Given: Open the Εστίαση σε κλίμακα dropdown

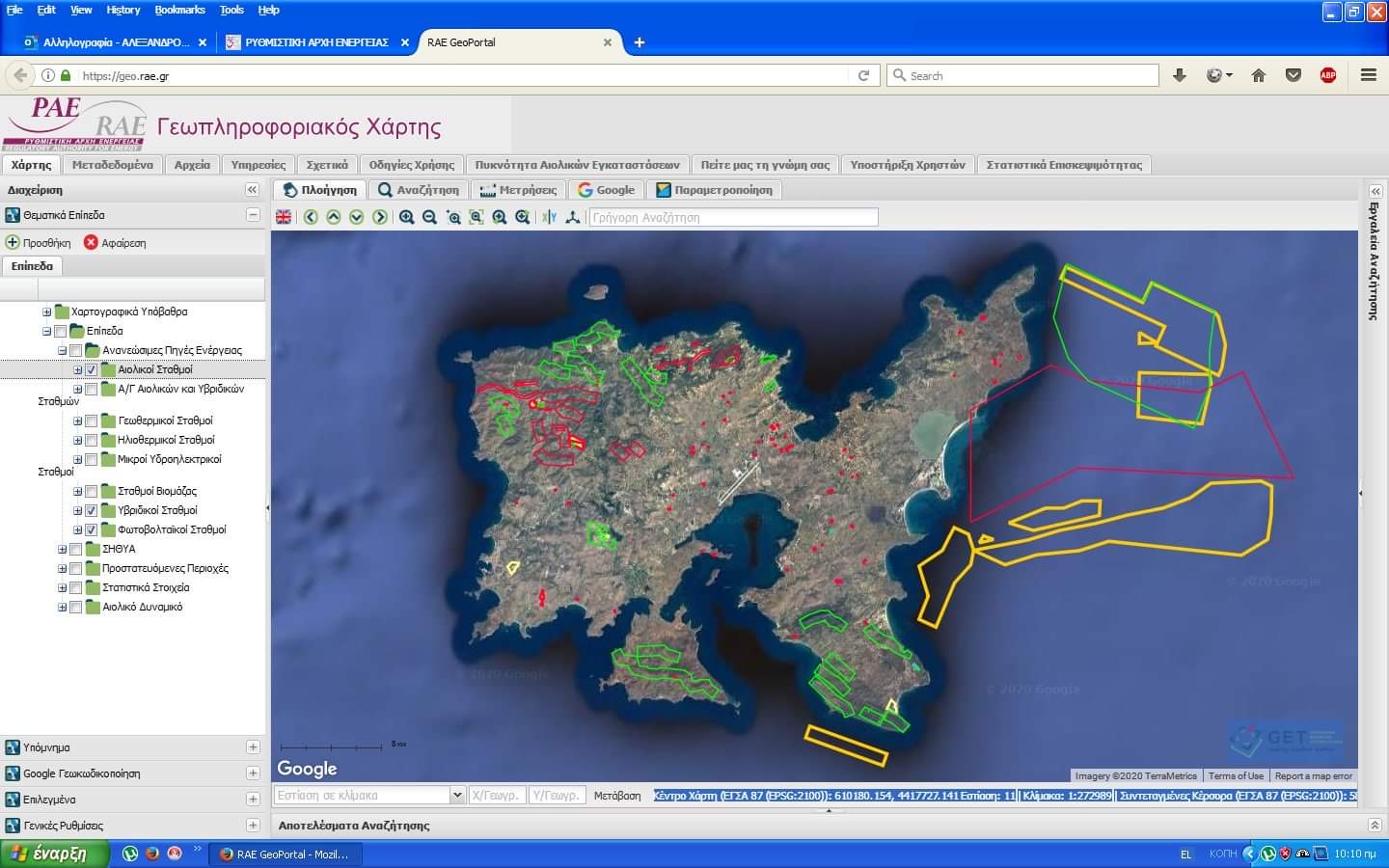Looking at the screenshot, I should 457,796.
